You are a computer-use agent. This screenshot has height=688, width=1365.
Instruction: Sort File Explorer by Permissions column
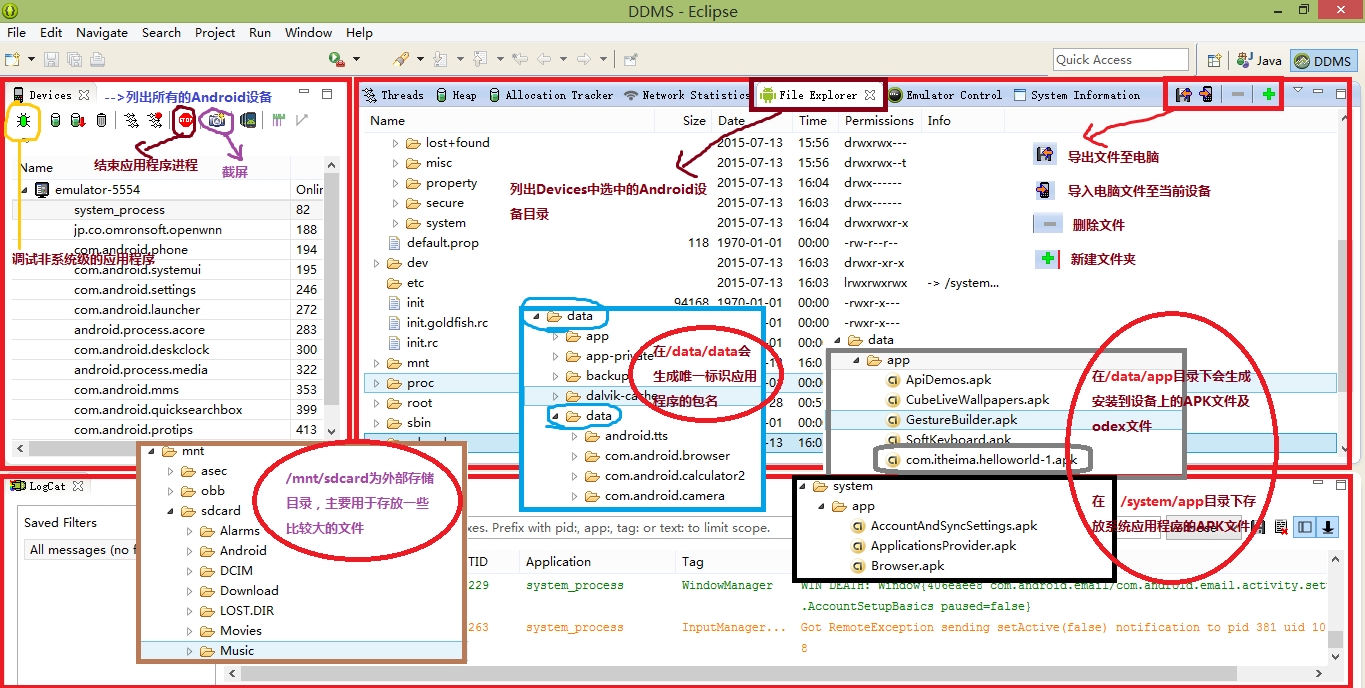coord(880,121)
